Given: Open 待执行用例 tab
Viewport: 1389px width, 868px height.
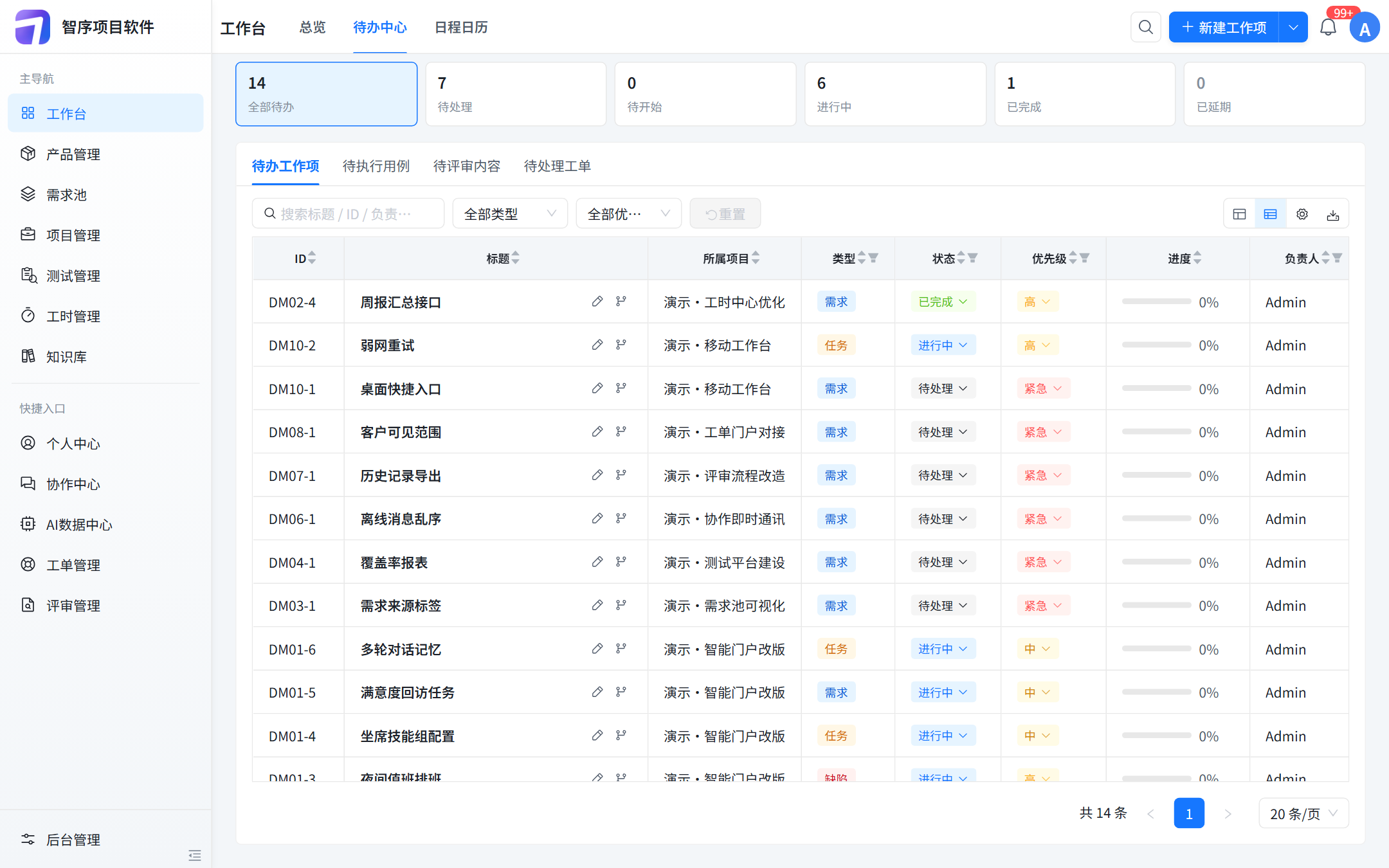Looking at the screenshot, I should point(376,166).
